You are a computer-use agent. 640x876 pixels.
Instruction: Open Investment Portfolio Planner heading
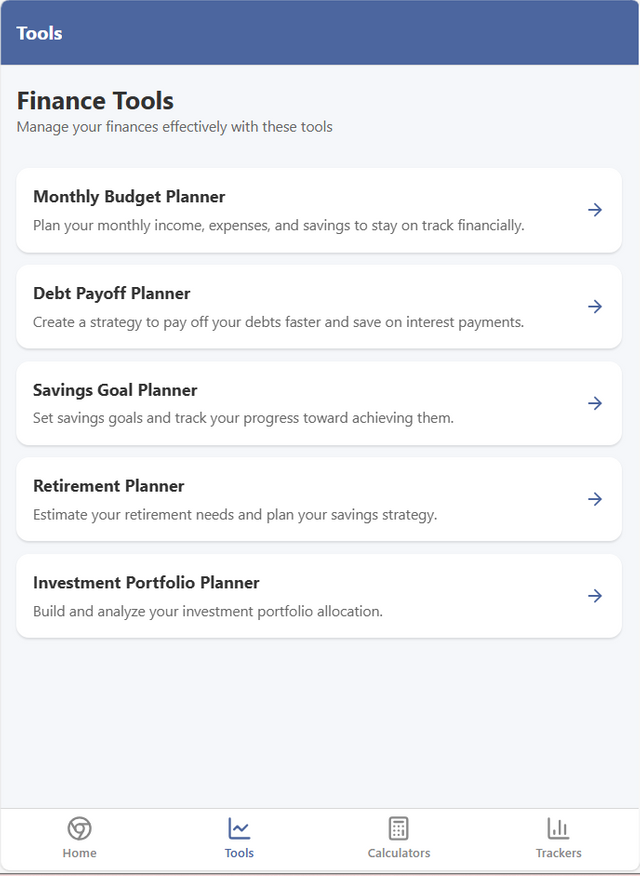tap(146, 583)
